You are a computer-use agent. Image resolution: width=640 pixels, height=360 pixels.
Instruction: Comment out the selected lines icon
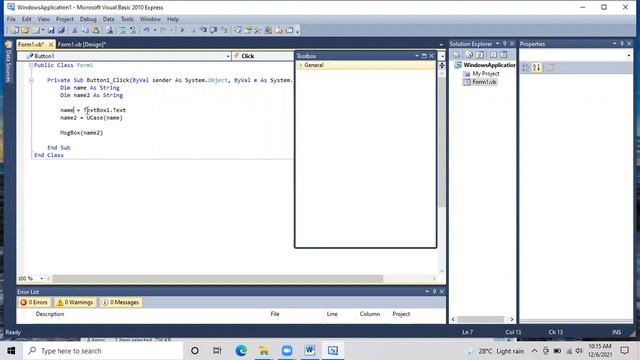122,30
